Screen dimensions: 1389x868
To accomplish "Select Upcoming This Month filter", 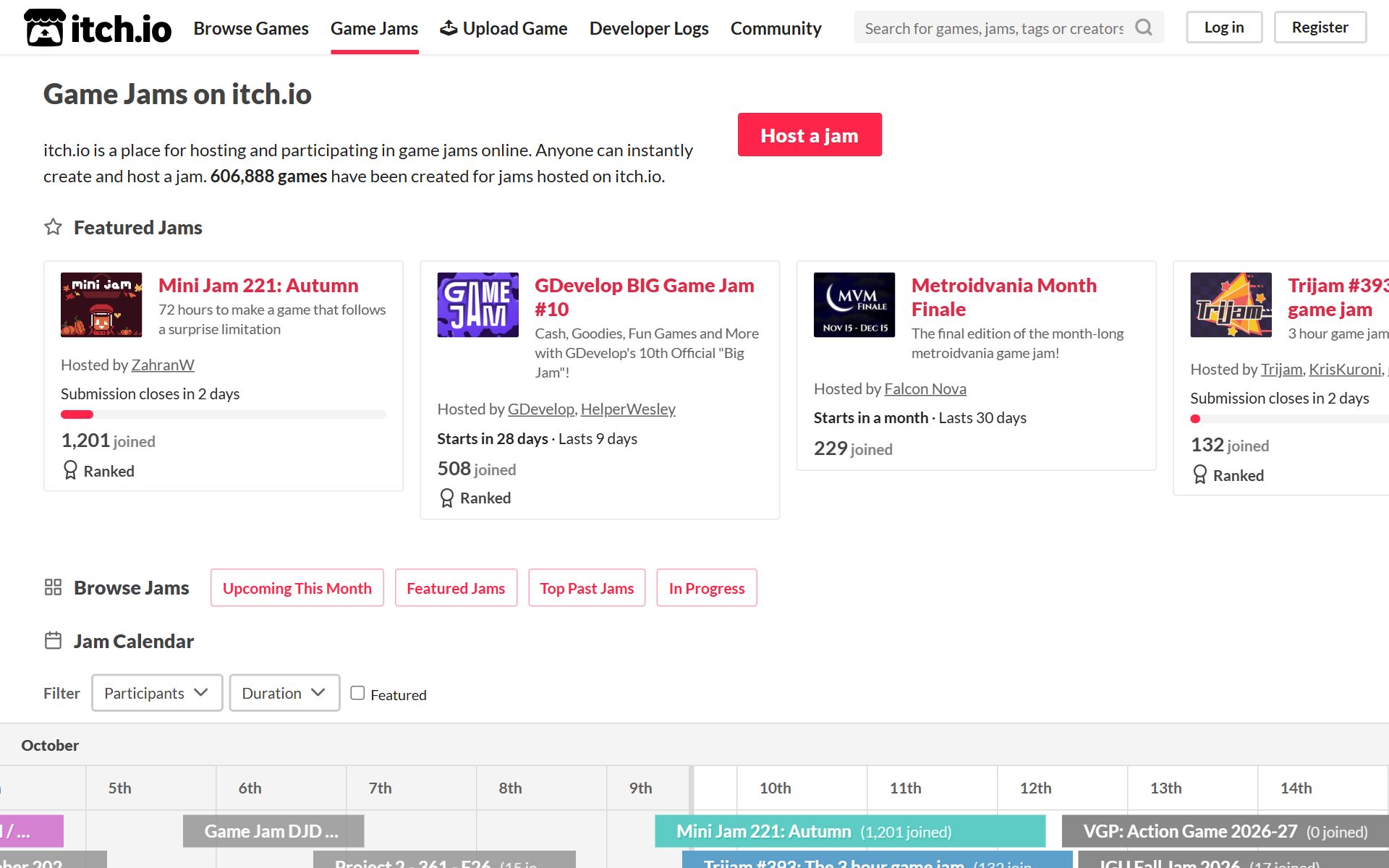I will (x=297, y=587).
